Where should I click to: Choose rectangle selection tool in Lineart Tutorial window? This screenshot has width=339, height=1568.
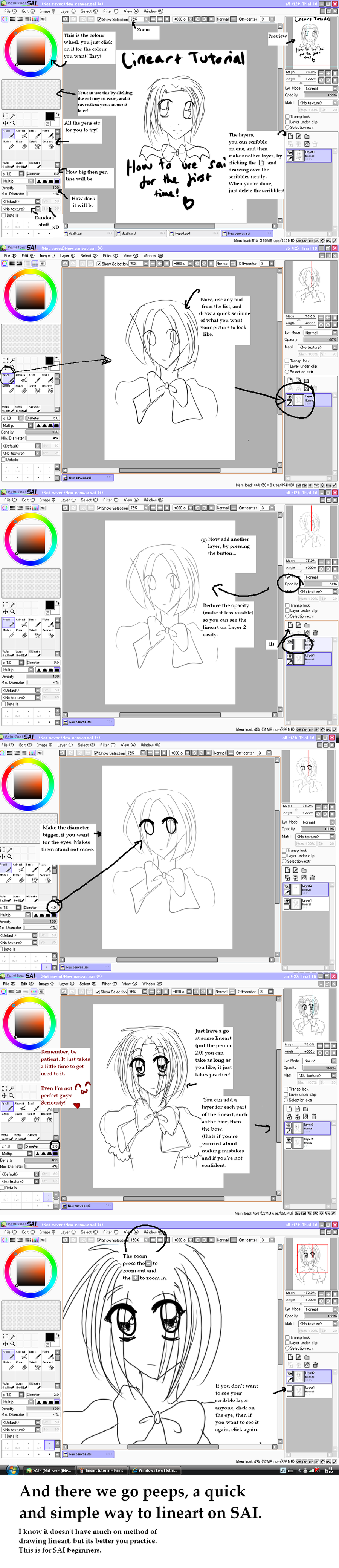[6, 116]
